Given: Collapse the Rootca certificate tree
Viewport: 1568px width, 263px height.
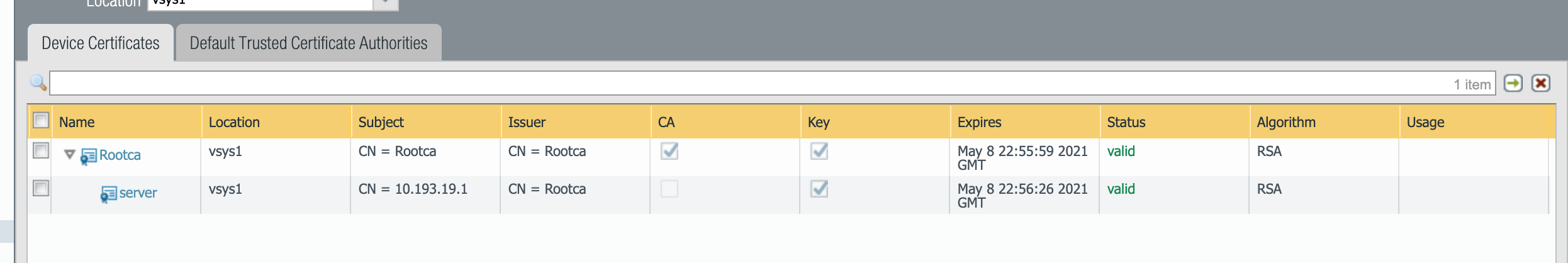Looking at the screenshot, I should point(70,154).
